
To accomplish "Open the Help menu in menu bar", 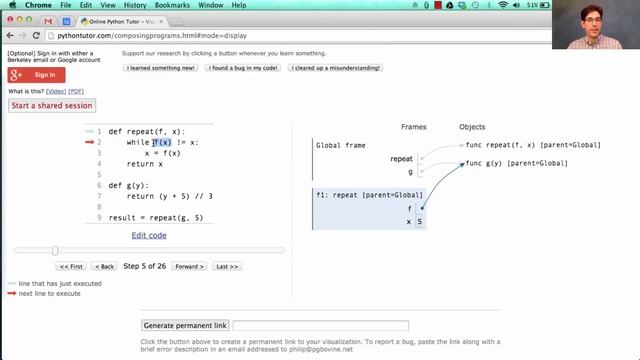I will pos(239,5).
